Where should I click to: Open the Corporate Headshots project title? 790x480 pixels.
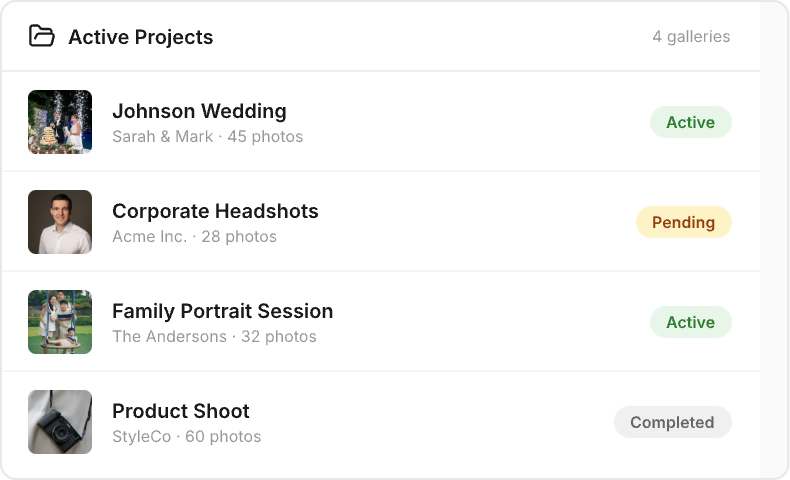click(215, 211)
